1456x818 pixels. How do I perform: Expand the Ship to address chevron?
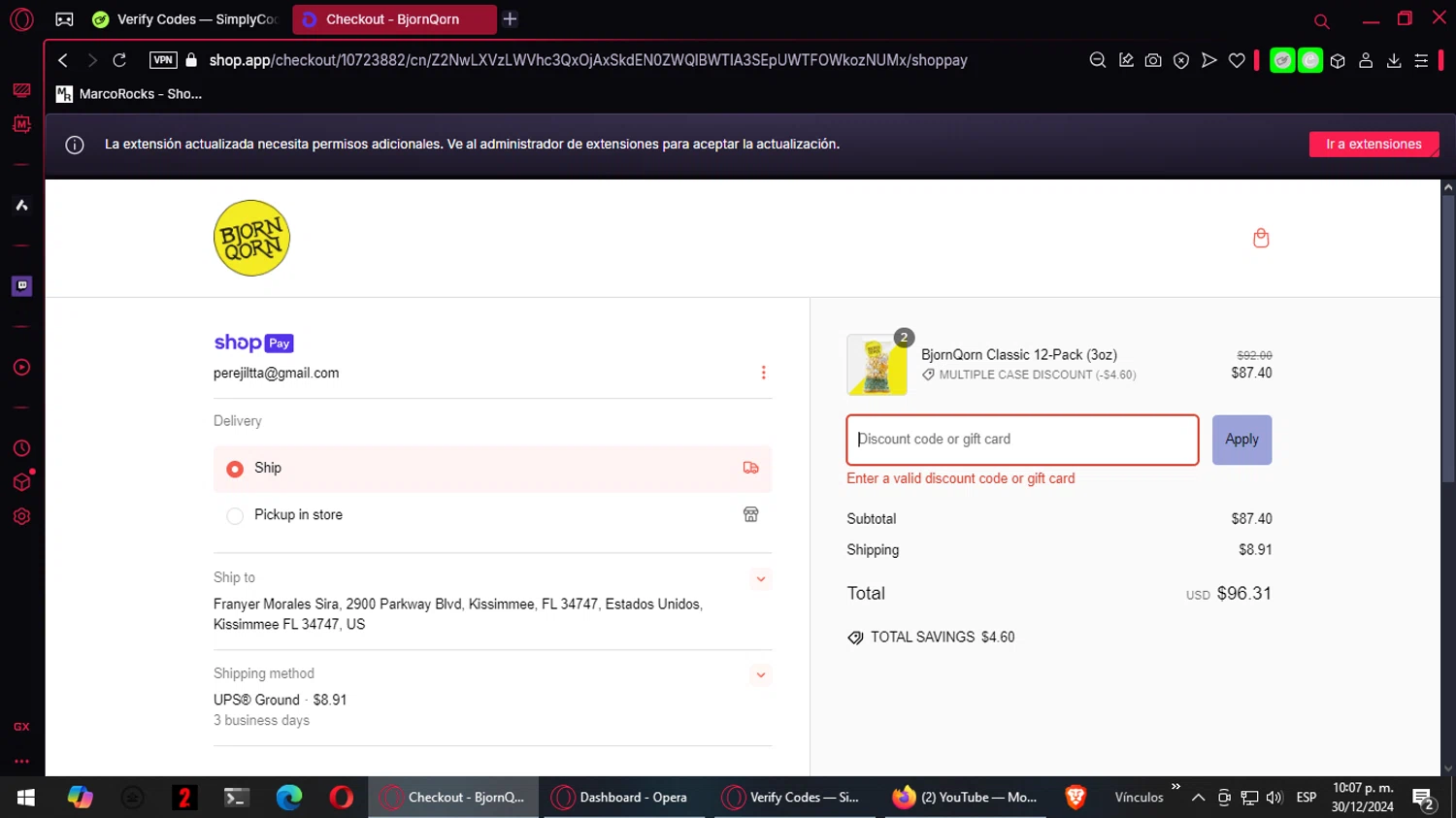coord(761,579)
